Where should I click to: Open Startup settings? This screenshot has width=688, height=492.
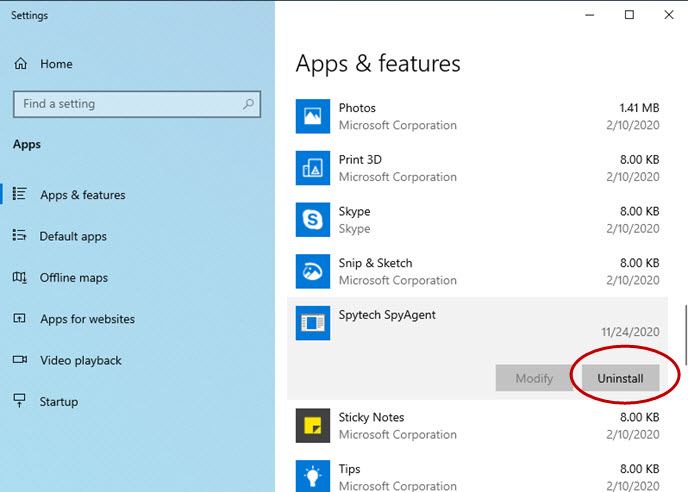click(x=59, y=402)
